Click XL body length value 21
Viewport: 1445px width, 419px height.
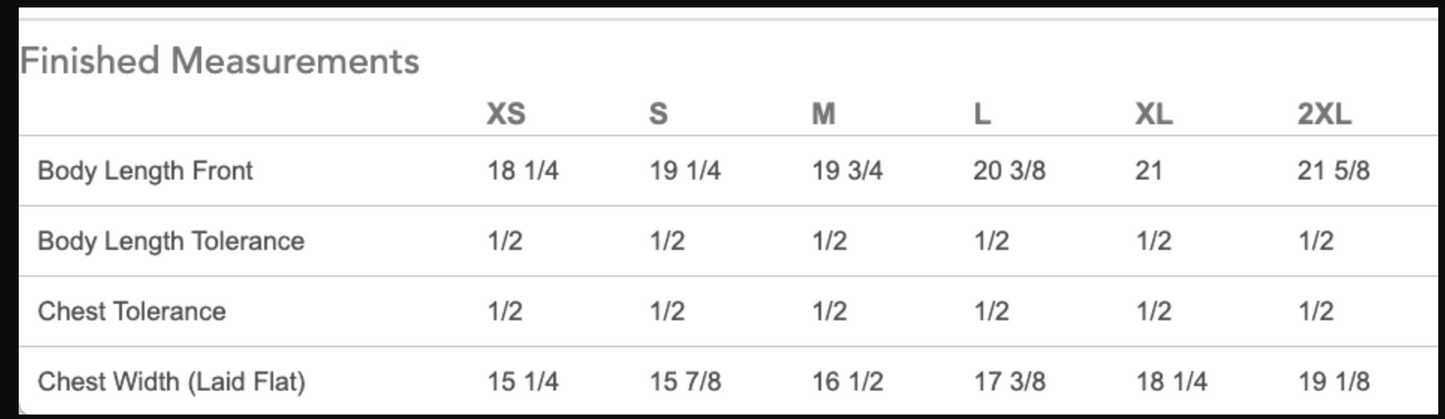tap(1149, 171)
